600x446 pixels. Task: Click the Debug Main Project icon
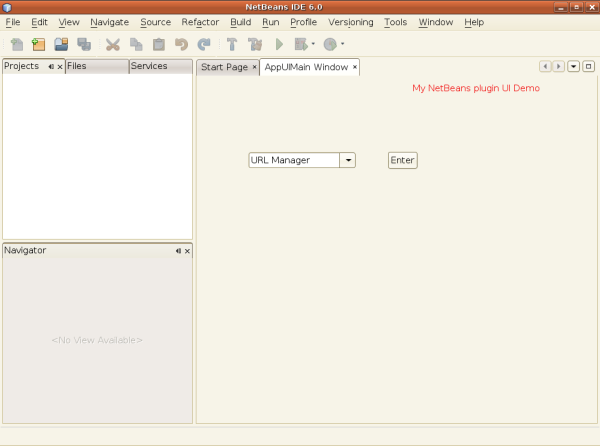[301, 44]
